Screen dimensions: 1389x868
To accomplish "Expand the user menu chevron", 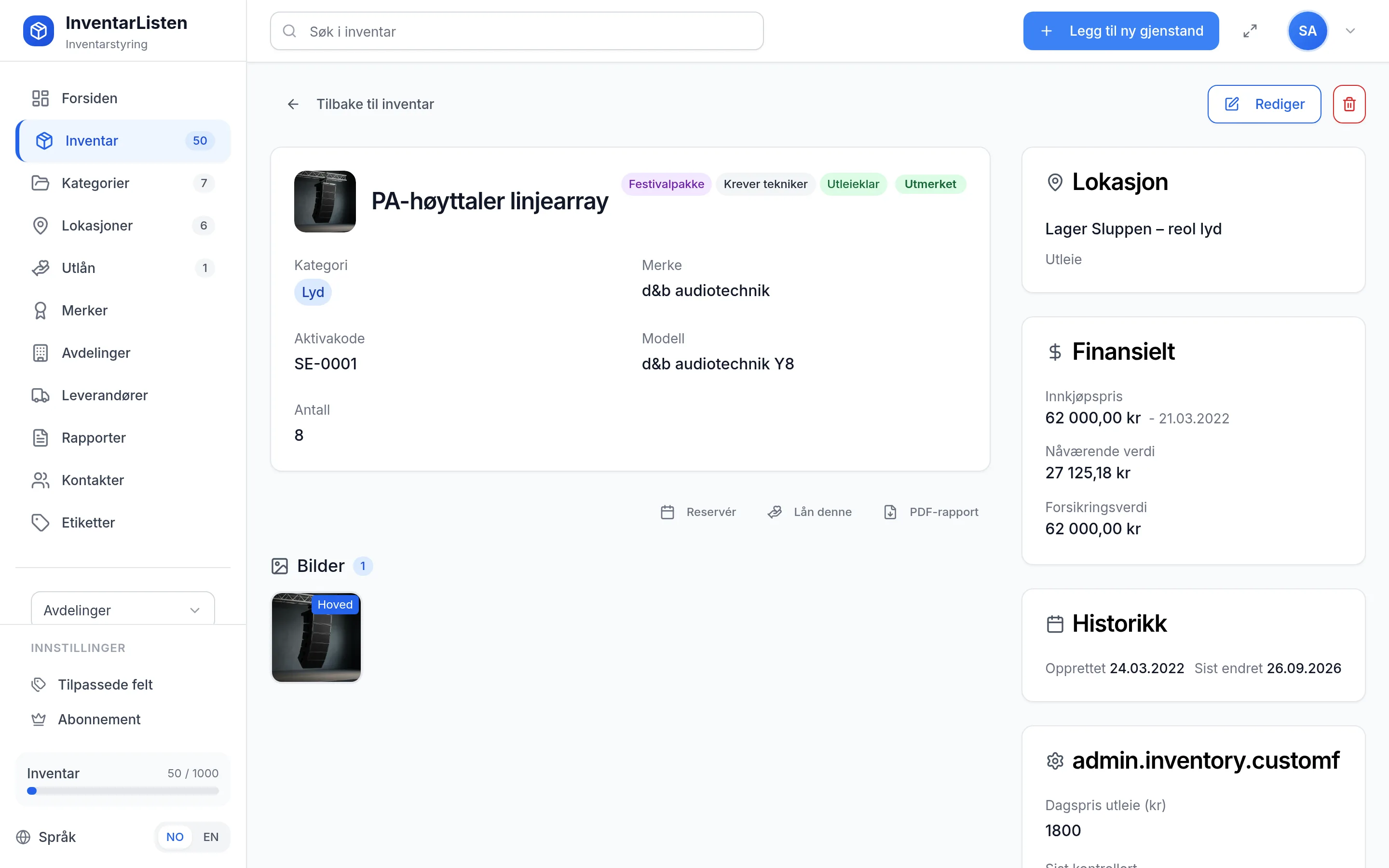I will click(x=1350, y=31).
